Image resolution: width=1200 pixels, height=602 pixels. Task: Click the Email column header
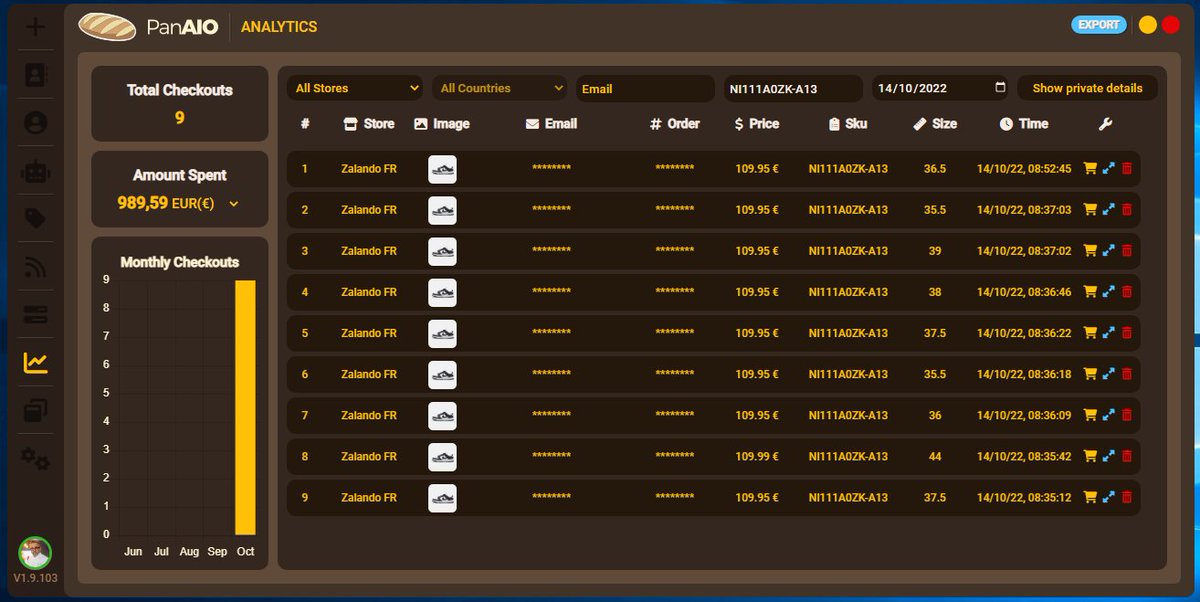[x=551, y=124]
